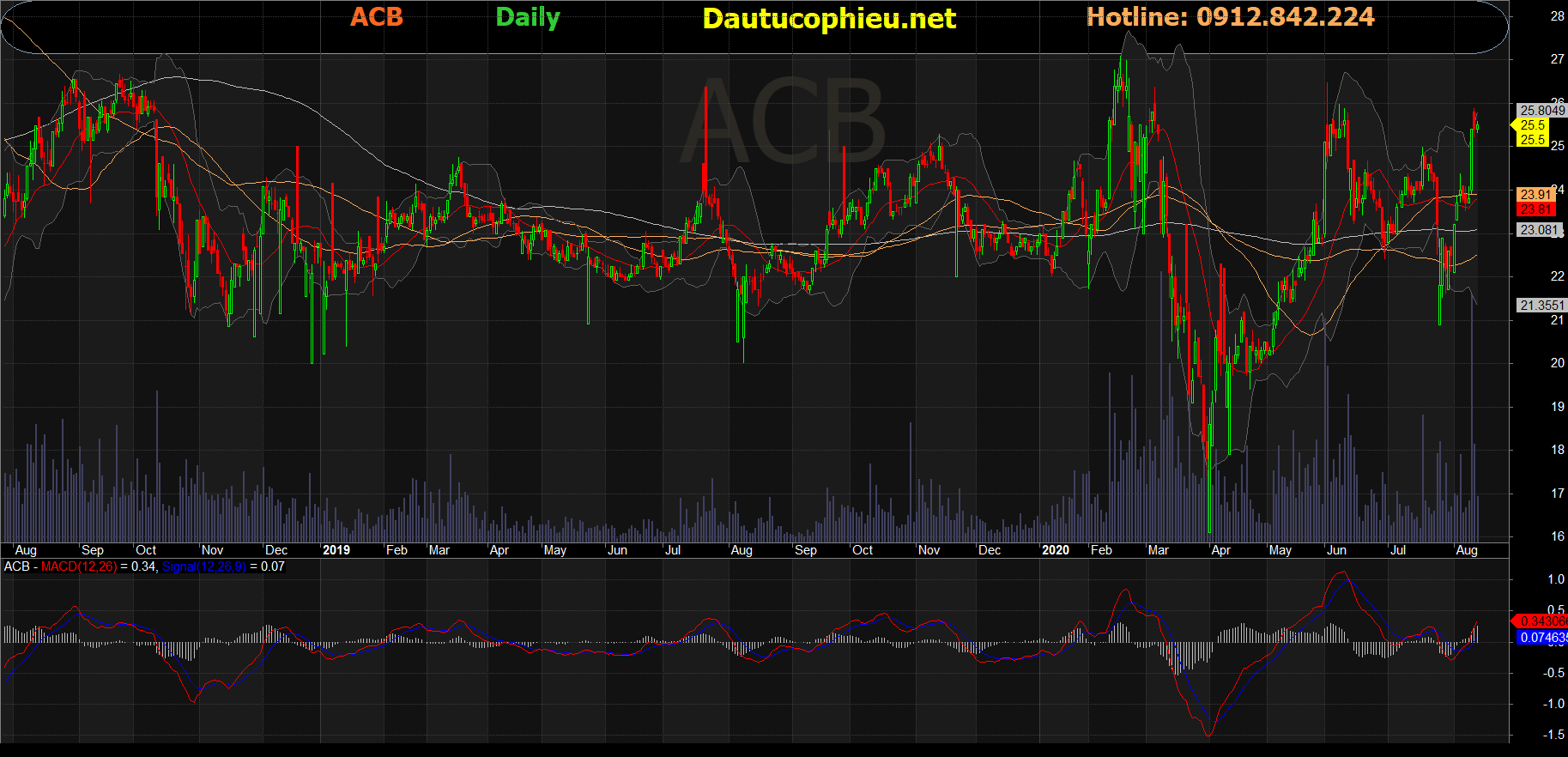This screenshot has width=1568, height=757.
Task: Click the orange ACB ticker title
Action: coord(376,17)
